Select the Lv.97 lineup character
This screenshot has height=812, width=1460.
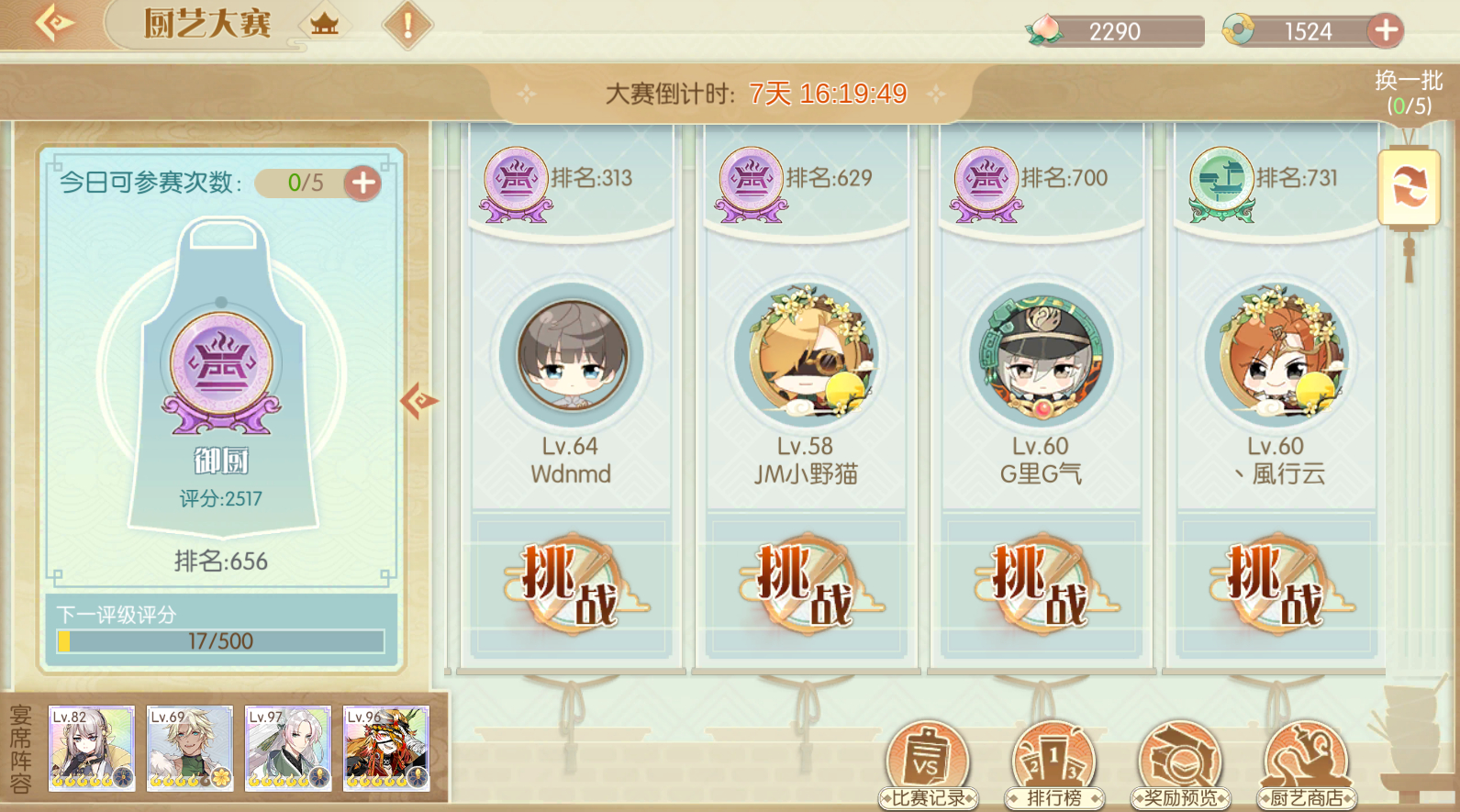(288, 749)
